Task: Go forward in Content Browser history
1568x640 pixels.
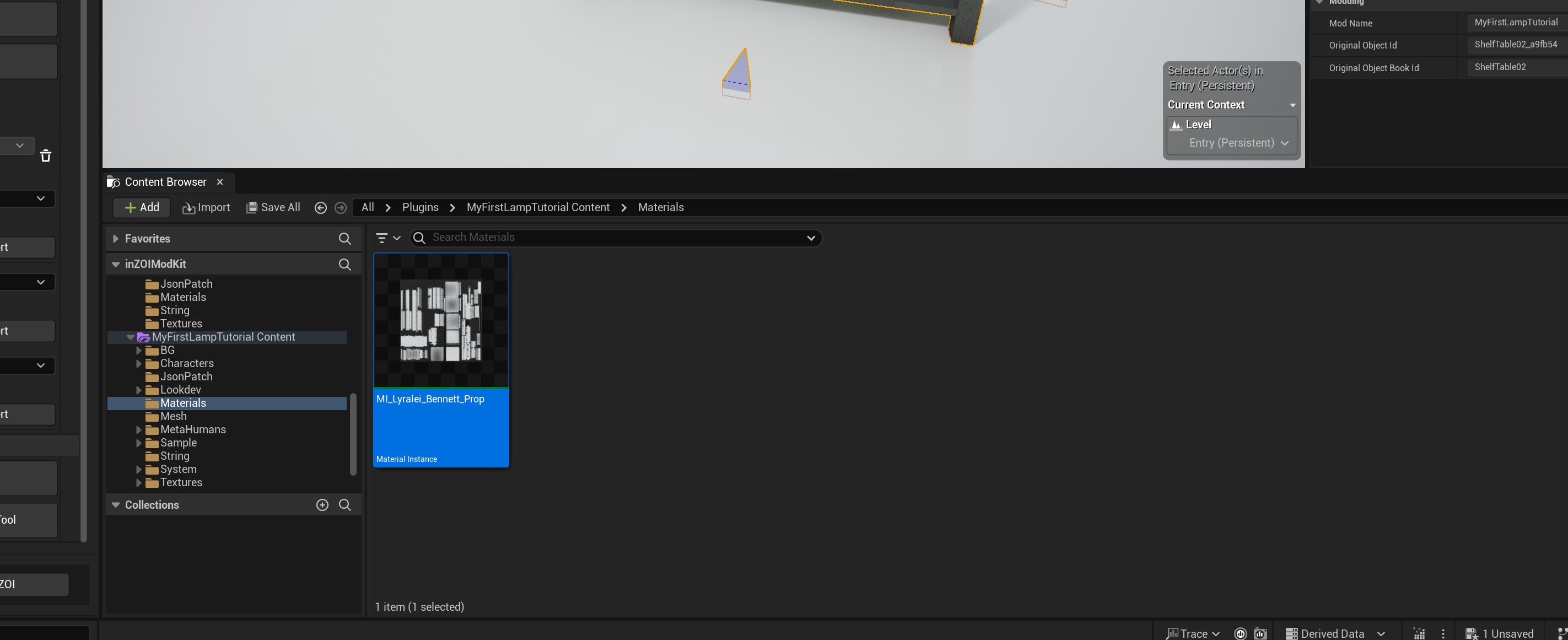Action: click(x=341, y=208)
